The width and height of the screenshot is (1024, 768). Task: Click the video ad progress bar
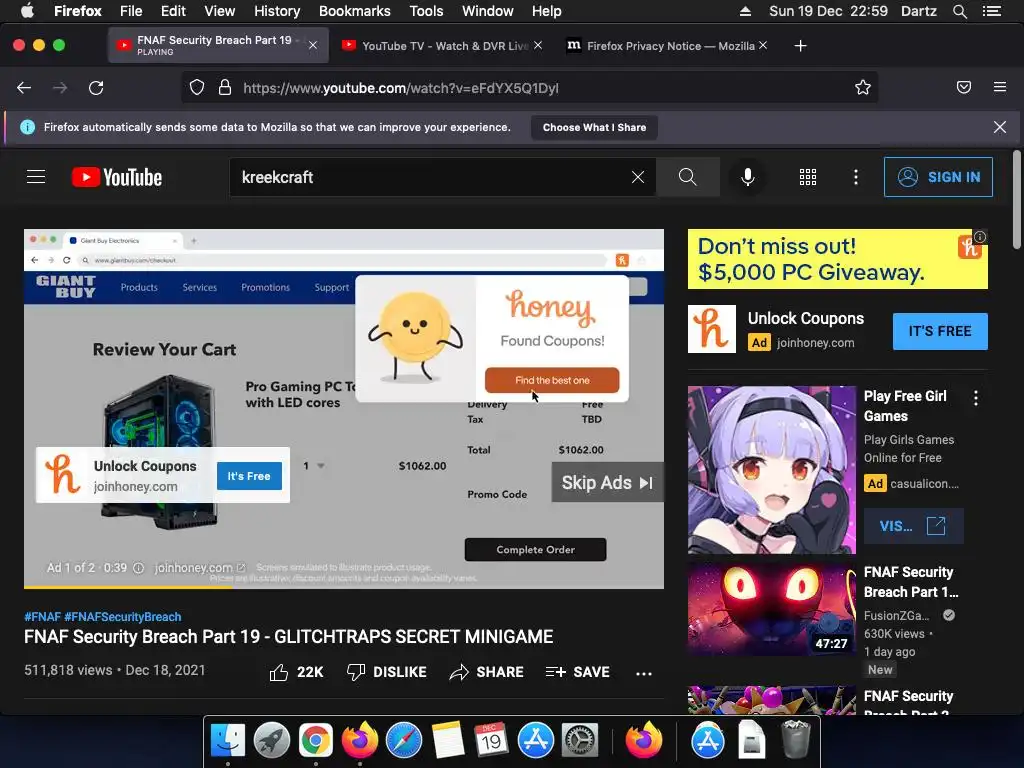tap(344, 587)
